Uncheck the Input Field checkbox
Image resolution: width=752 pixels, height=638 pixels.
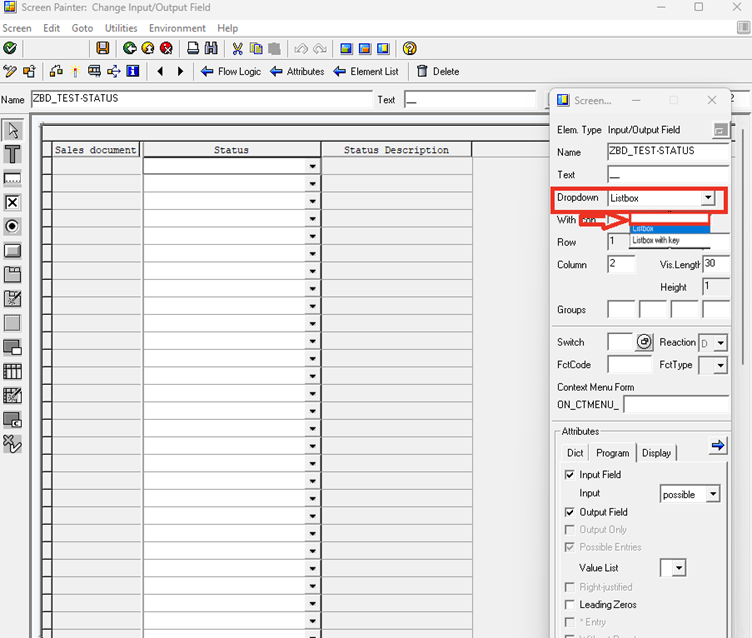[x=569, y=475]
